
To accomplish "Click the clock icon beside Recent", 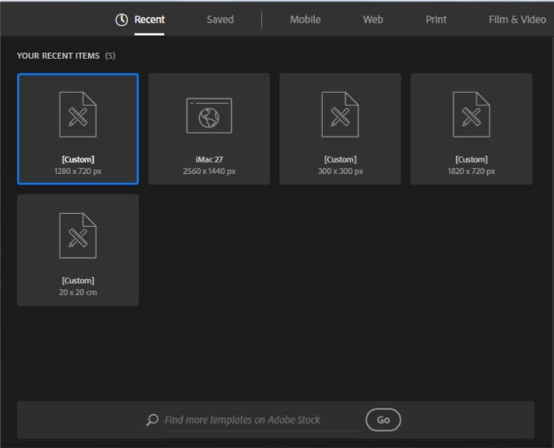I will pyautogui.click(x=122, y=20).
